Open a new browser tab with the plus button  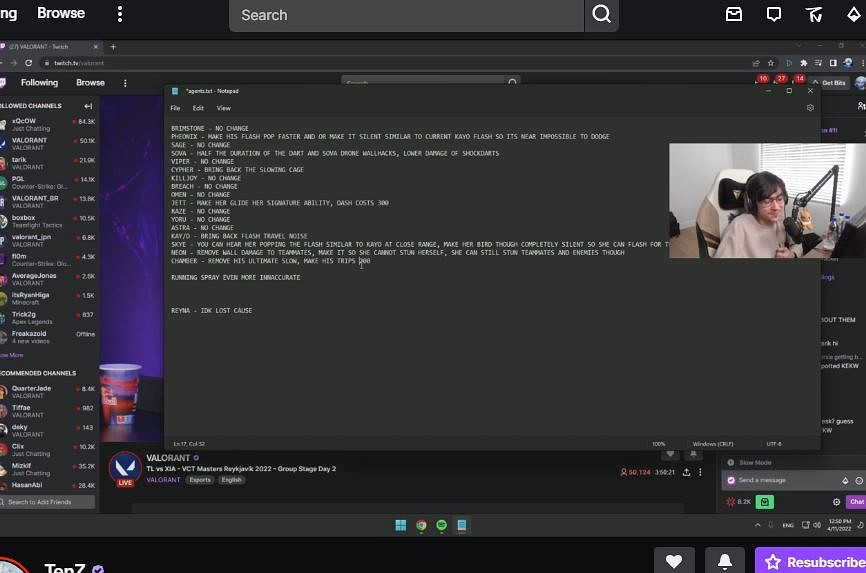113,47
